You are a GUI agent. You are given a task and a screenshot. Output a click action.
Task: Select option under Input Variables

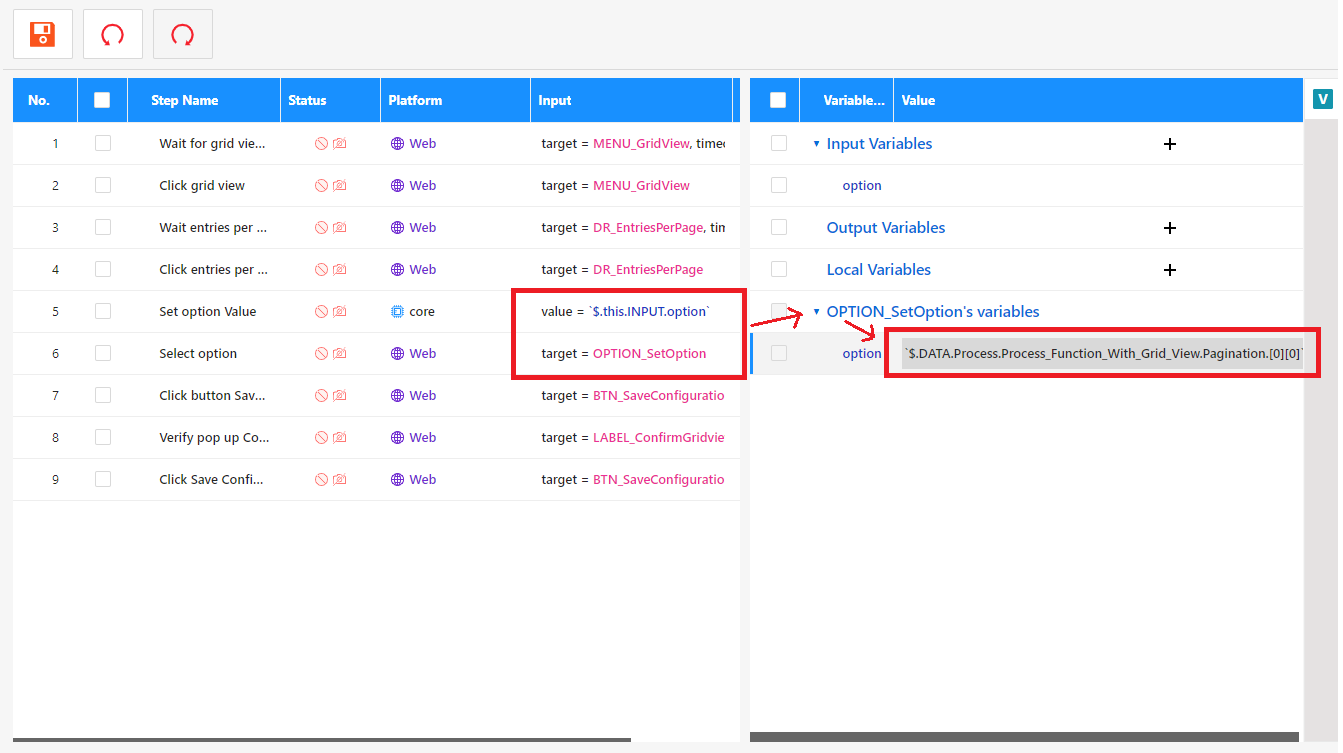coord(862,186)
